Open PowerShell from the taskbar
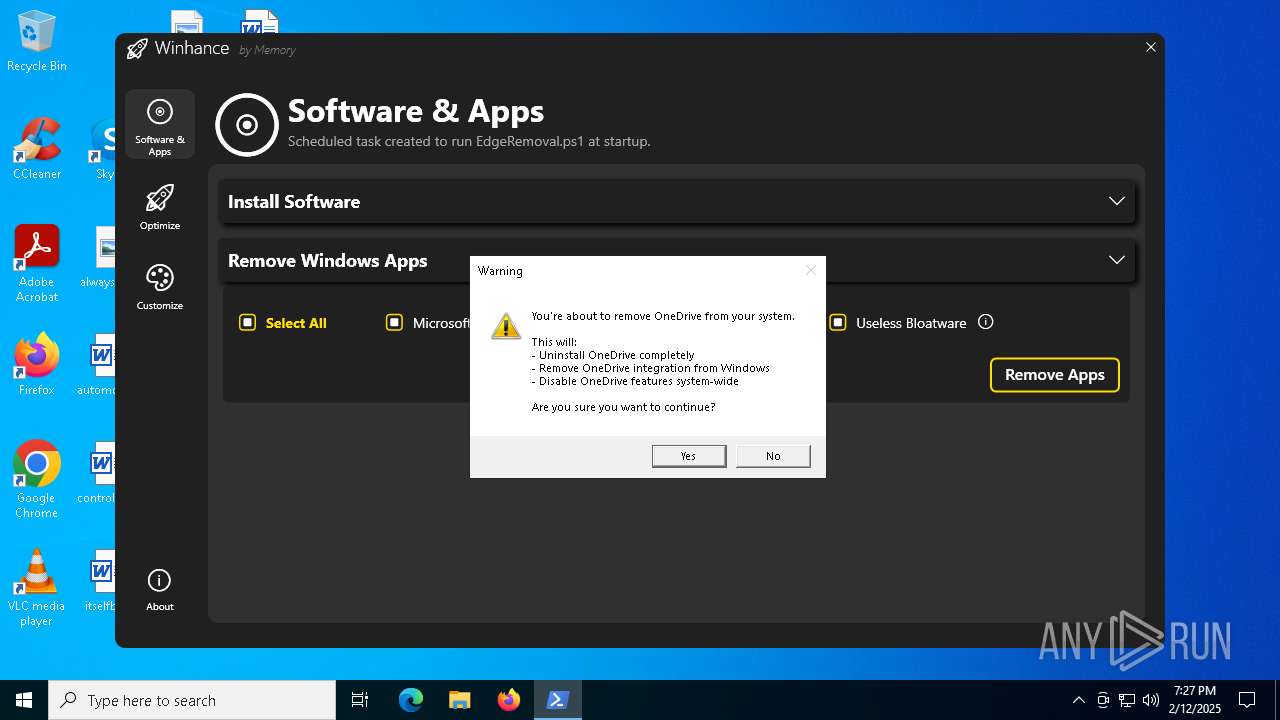Image resolution: width=1280 pixels, height=720 pixels. coord(557,700)
